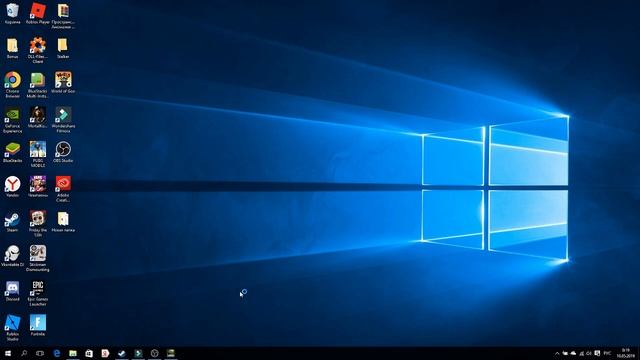Select the Discord desktop shortcut
The width and height of the screenshot is (640, 360).
tap(12, 291)
